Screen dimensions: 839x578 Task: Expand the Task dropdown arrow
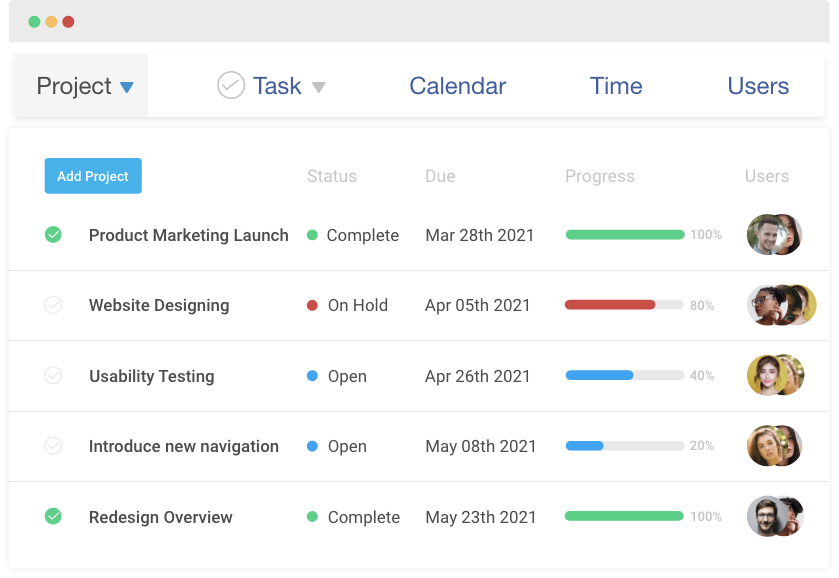point(320,87)
